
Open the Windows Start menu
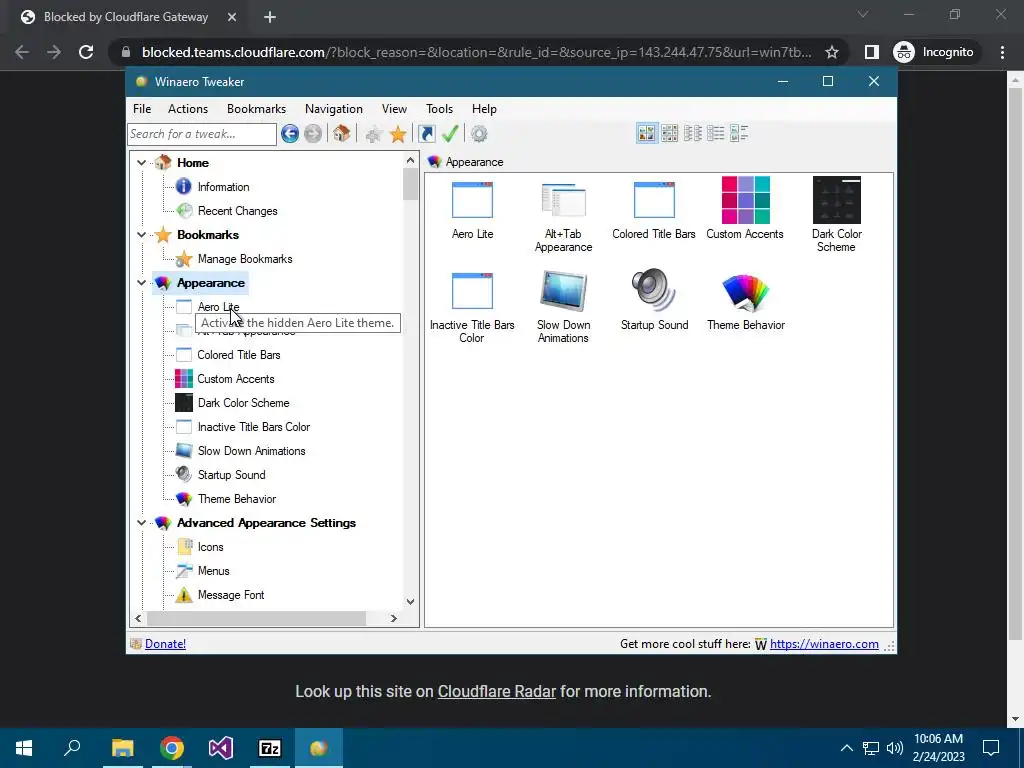24,748
